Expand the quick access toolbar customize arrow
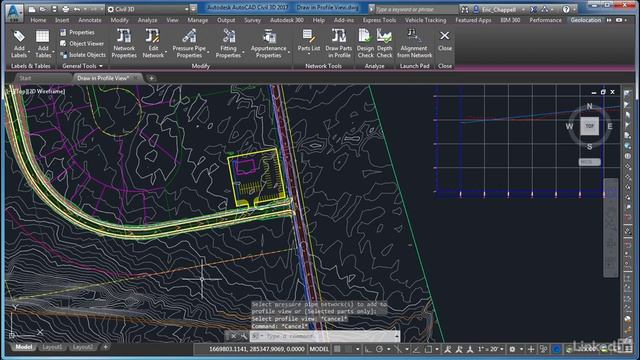 pos(193,9)
